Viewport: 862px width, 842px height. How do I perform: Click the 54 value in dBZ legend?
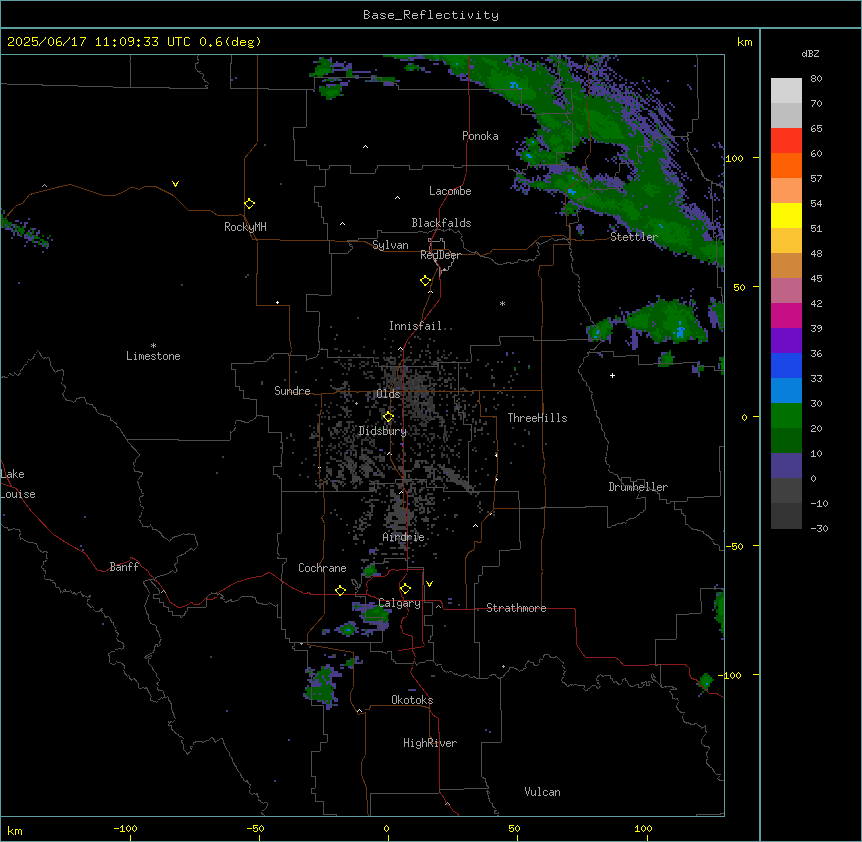tap(816, 204)
